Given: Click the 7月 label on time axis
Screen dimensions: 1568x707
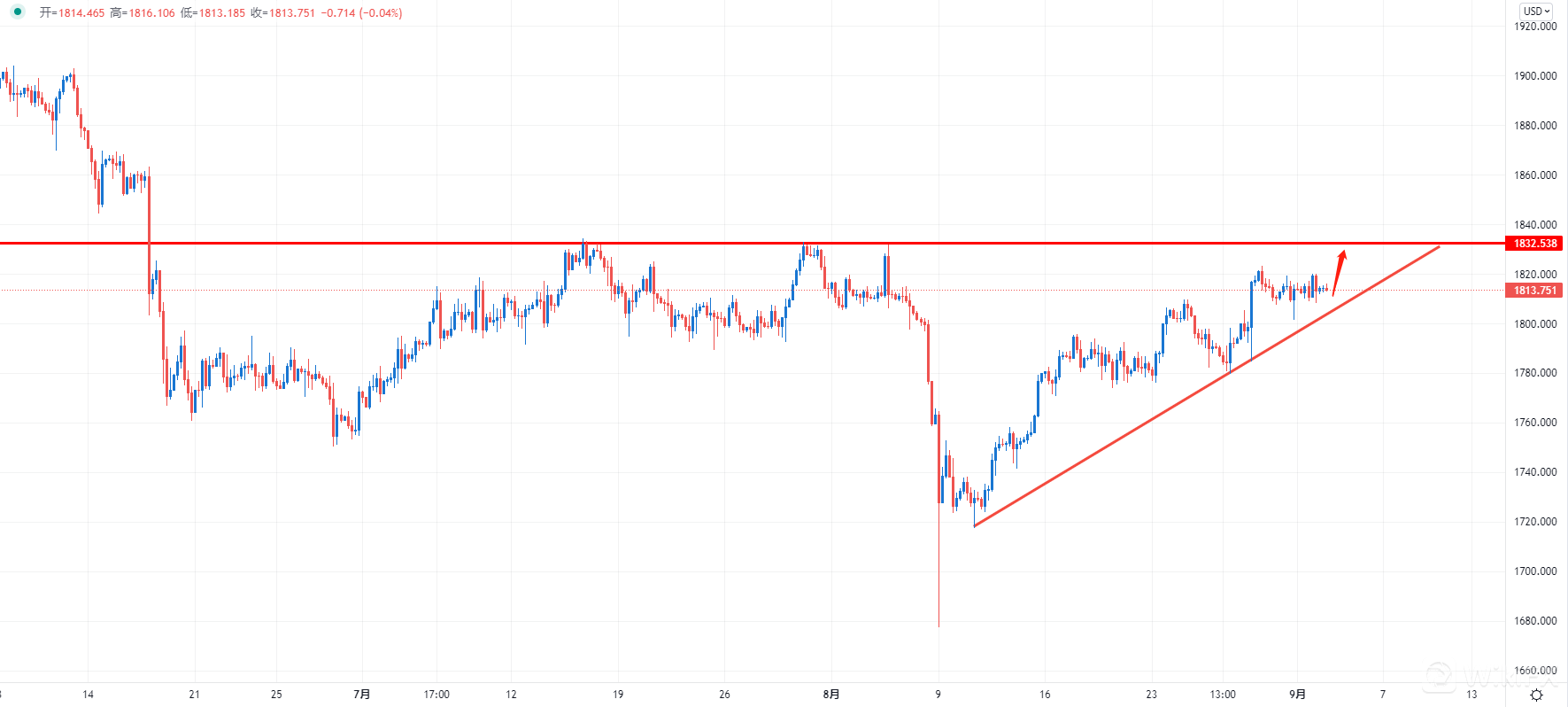Looking at the screenshot, I should pyautogui.click(x=361, y=695).
